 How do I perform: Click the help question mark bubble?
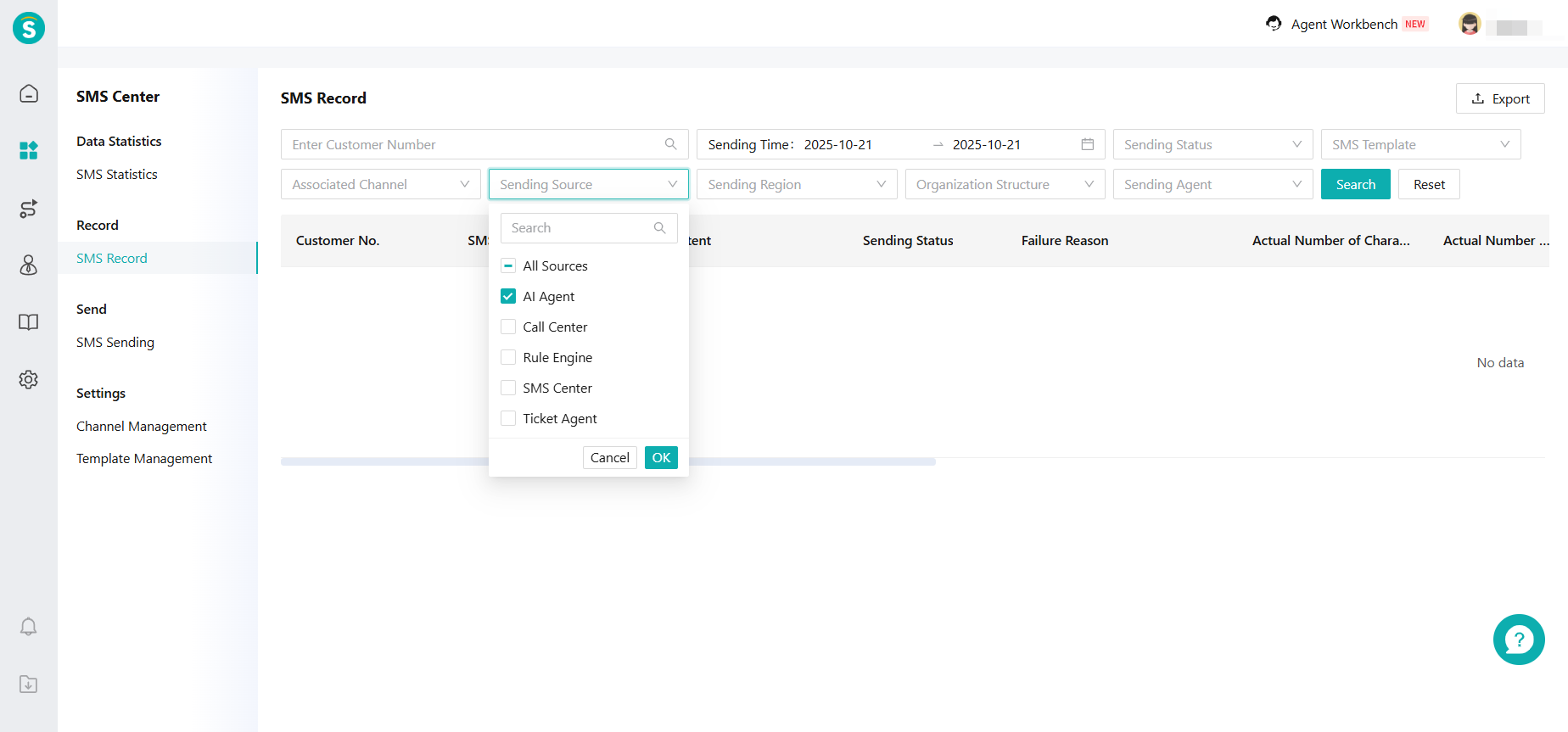[x=1518, y=640]
